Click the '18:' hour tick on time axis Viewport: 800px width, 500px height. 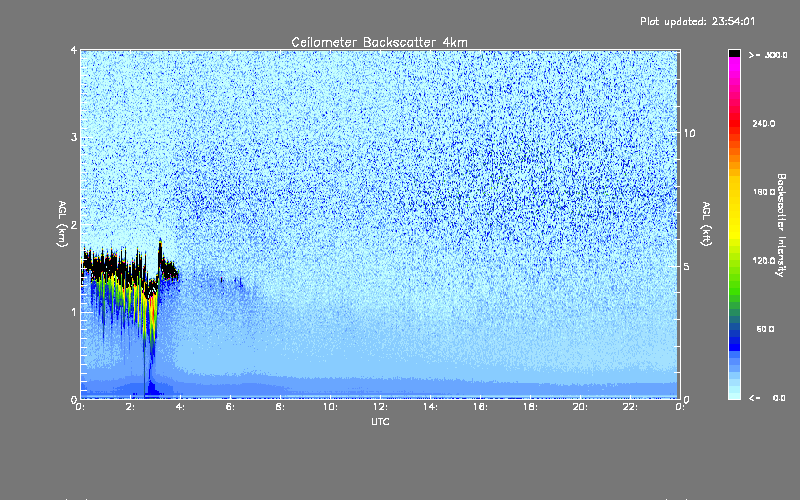tap(530, 407)
